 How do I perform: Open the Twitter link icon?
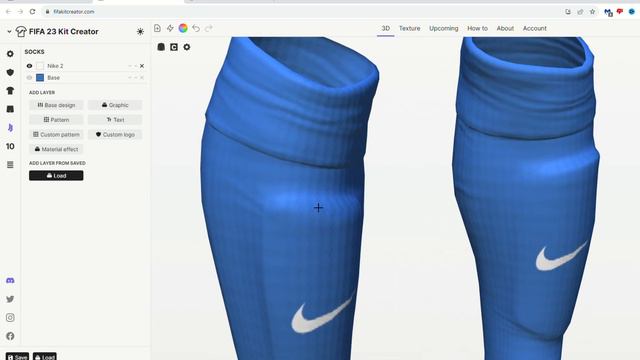coord(10,299)
